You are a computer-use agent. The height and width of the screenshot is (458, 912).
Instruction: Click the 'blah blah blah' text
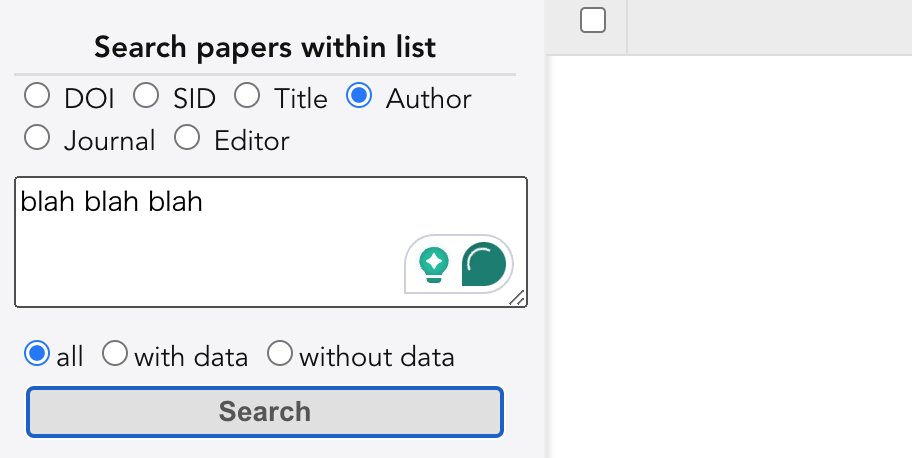112,202
